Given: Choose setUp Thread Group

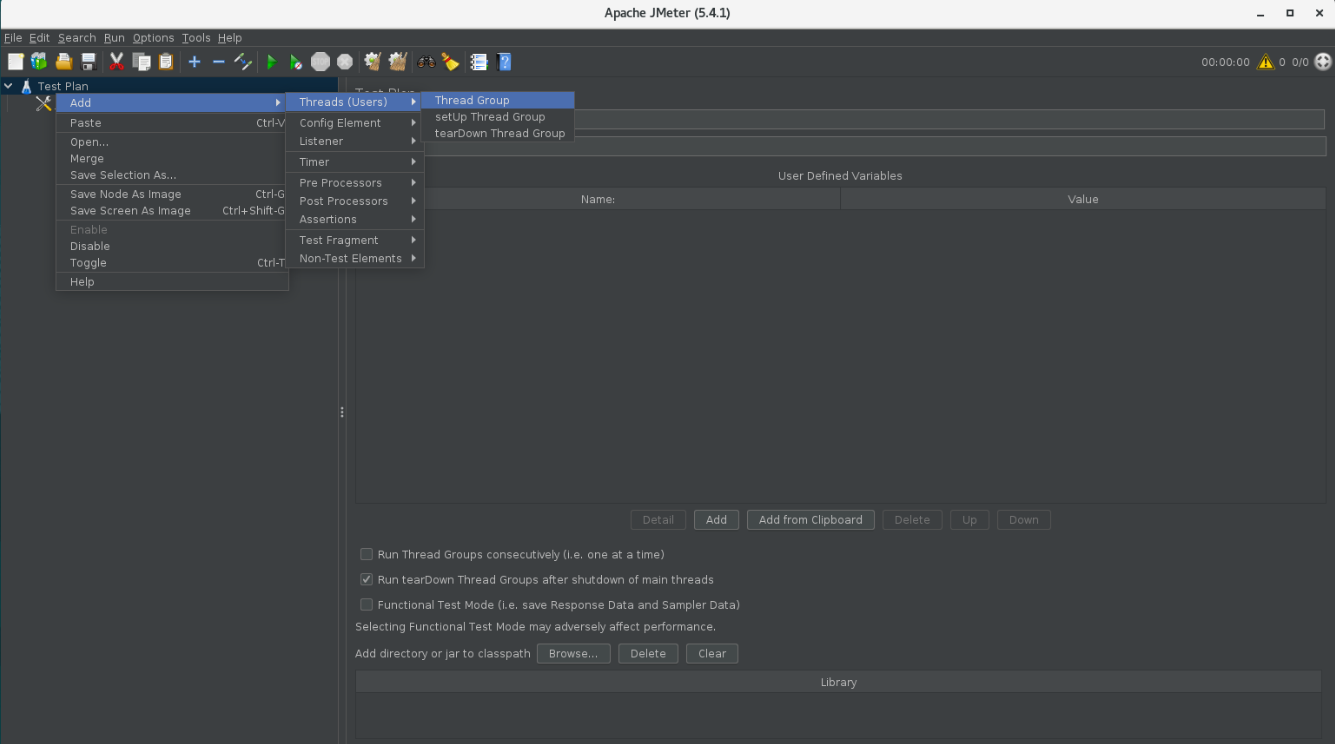Looking at the screenshot, I should (498, 117).
